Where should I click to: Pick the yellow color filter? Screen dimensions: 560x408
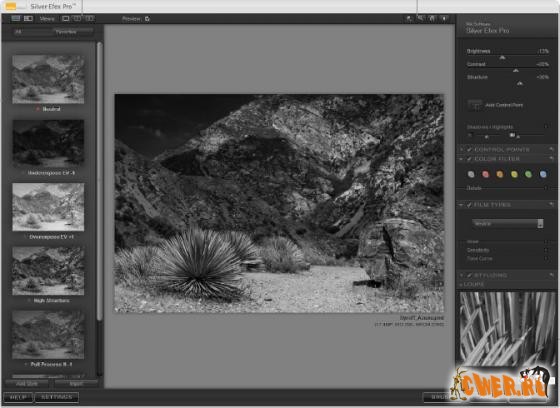coord(514,174)
